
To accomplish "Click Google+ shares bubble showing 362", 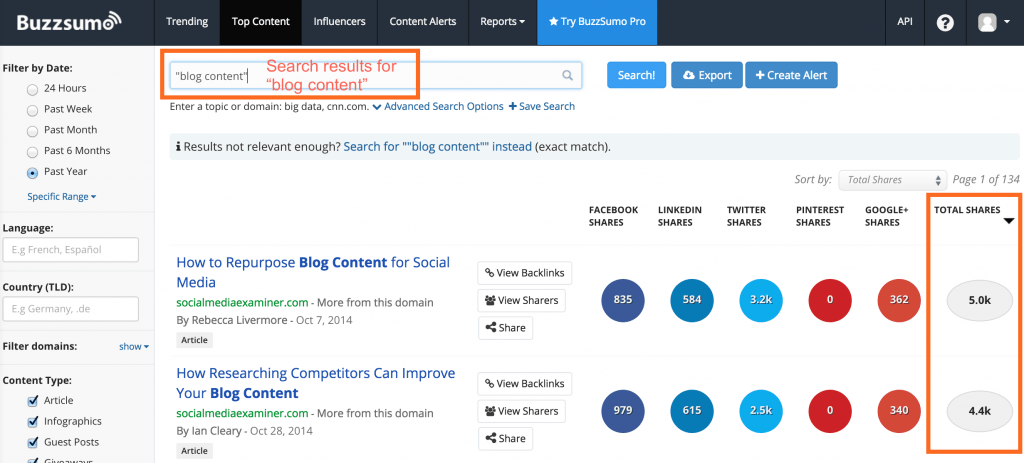I will pos(899,300).
